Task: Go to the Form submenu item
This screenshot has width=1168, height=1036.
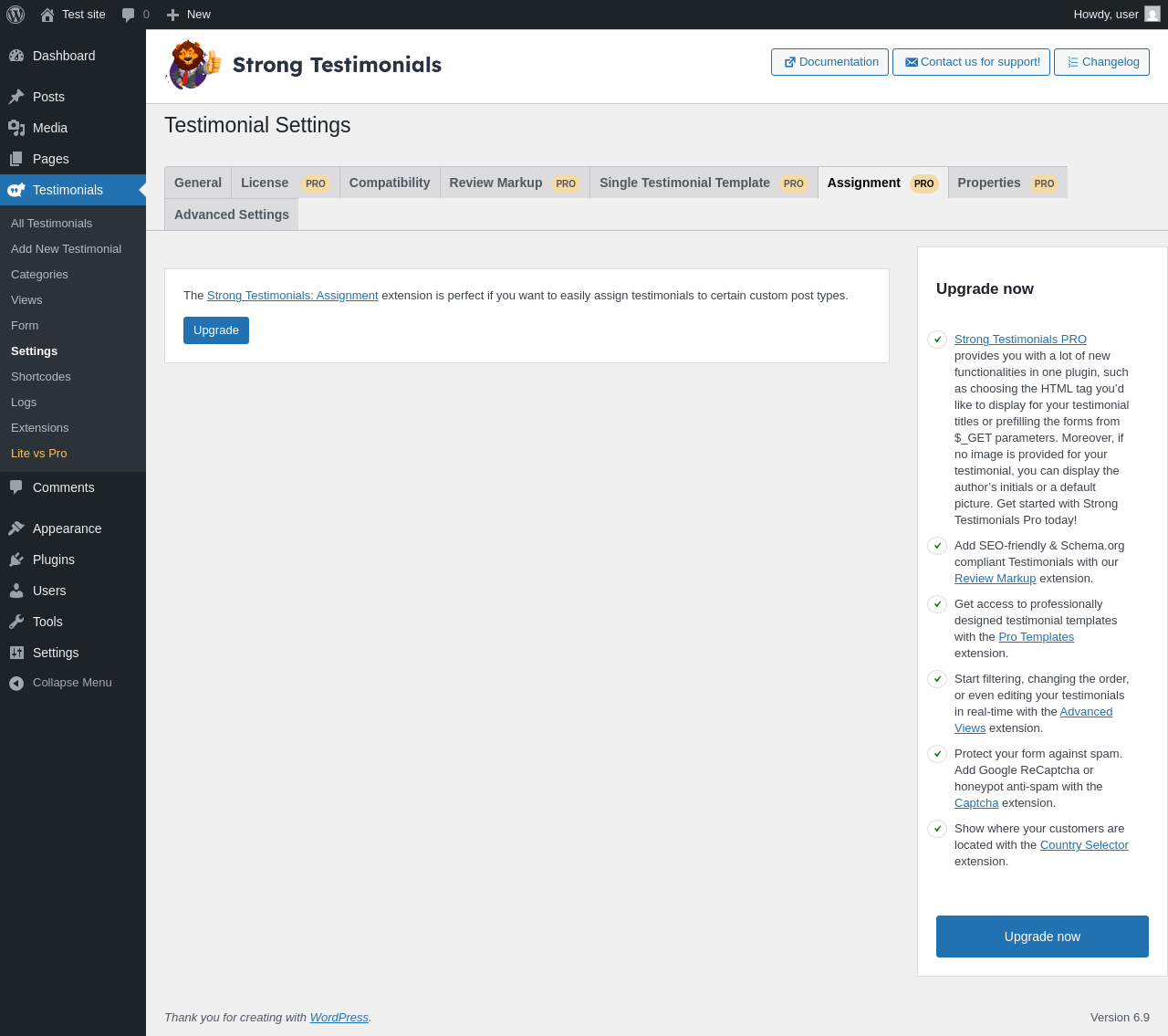Action: click(25, 326)
